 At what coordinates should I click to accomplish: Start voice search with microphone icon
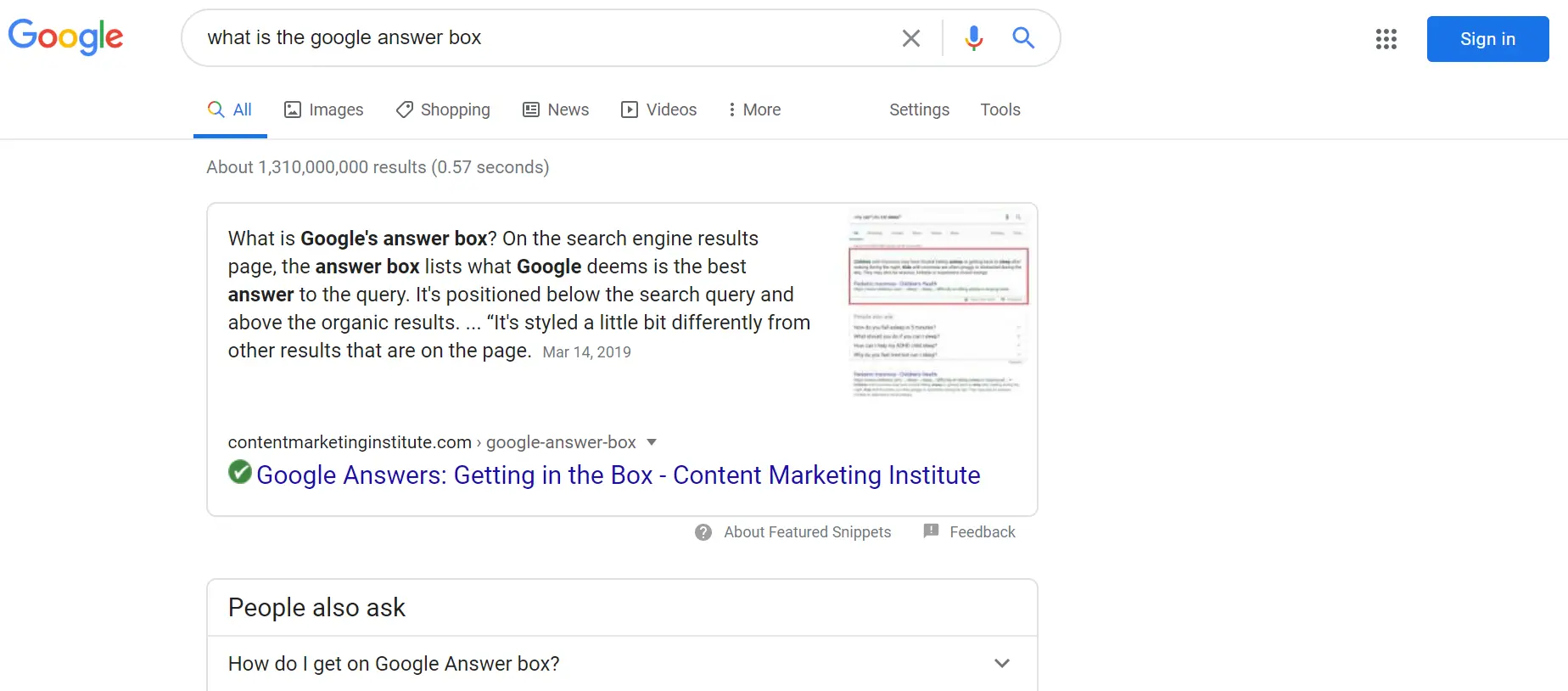point(974,38)
